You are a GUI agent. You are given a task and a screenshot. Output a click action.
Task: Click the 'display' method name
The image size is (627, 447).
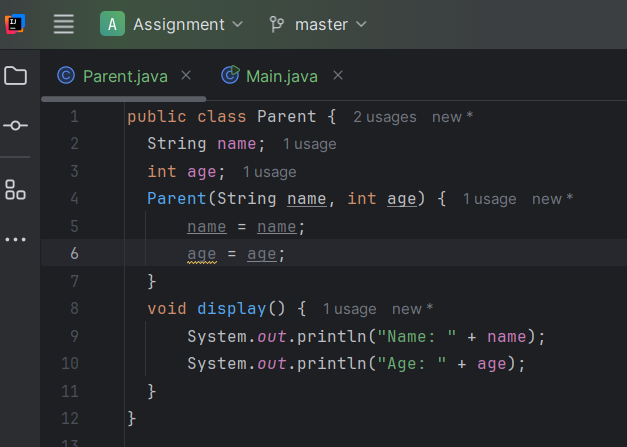[x=232, y=309]
